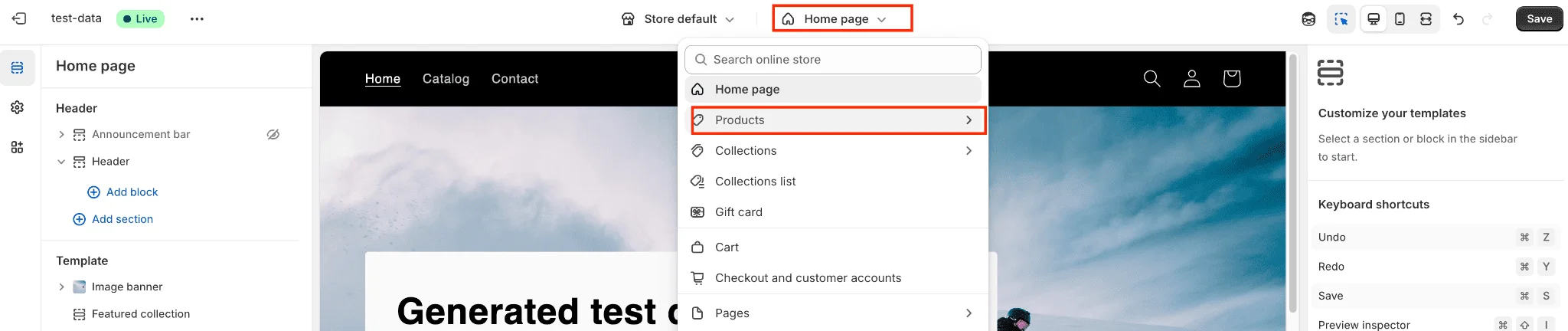Viewport: 1568px width, 331px height.
Task: Open theme settings gear in sidebar
Action: pos(17,107)
